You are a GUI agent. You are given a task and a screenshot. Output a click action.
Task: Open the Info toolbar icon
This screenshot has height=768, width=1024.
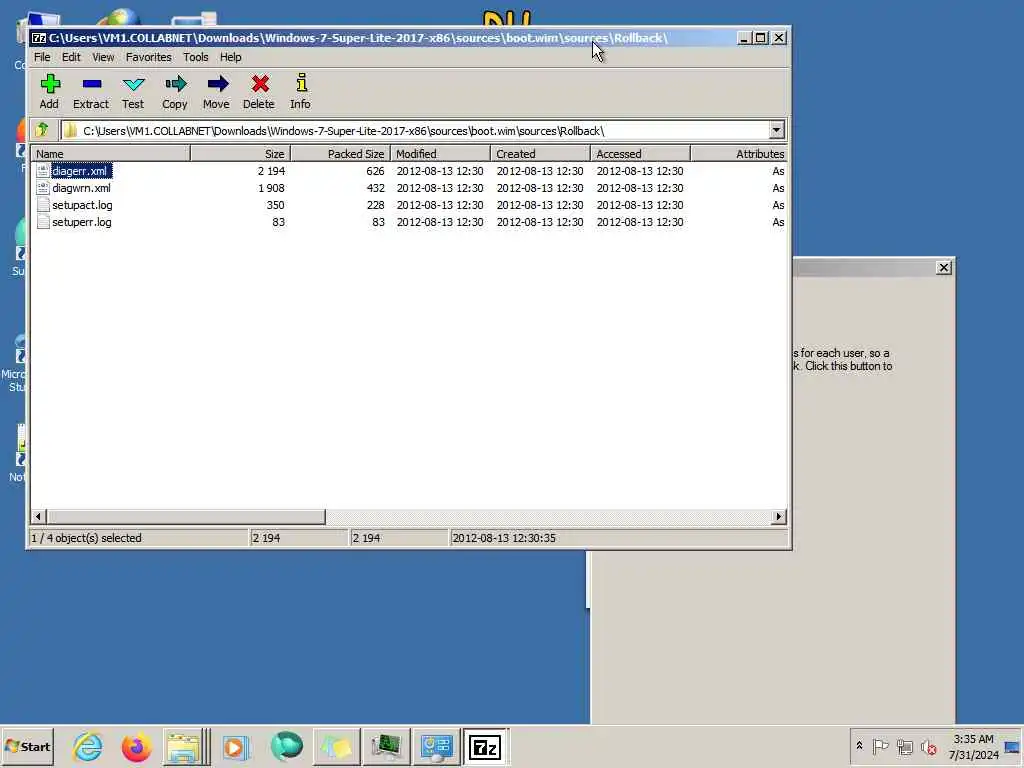click(300, 83)
